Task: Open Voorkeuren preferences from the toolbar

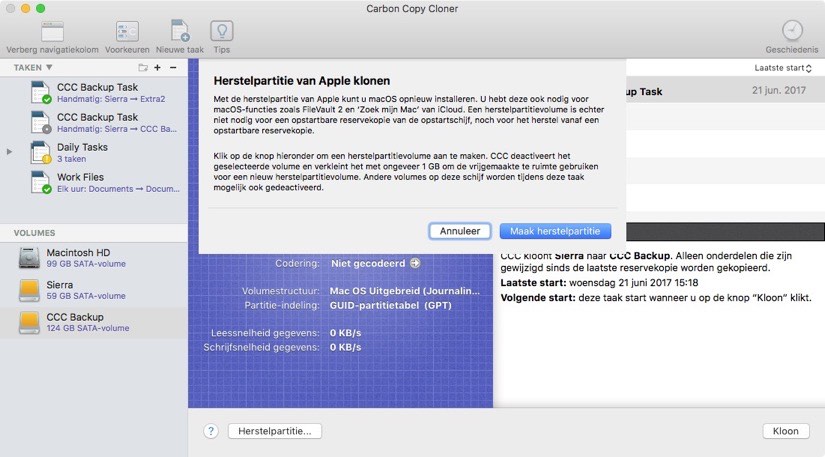Action: tap(127, 32)
